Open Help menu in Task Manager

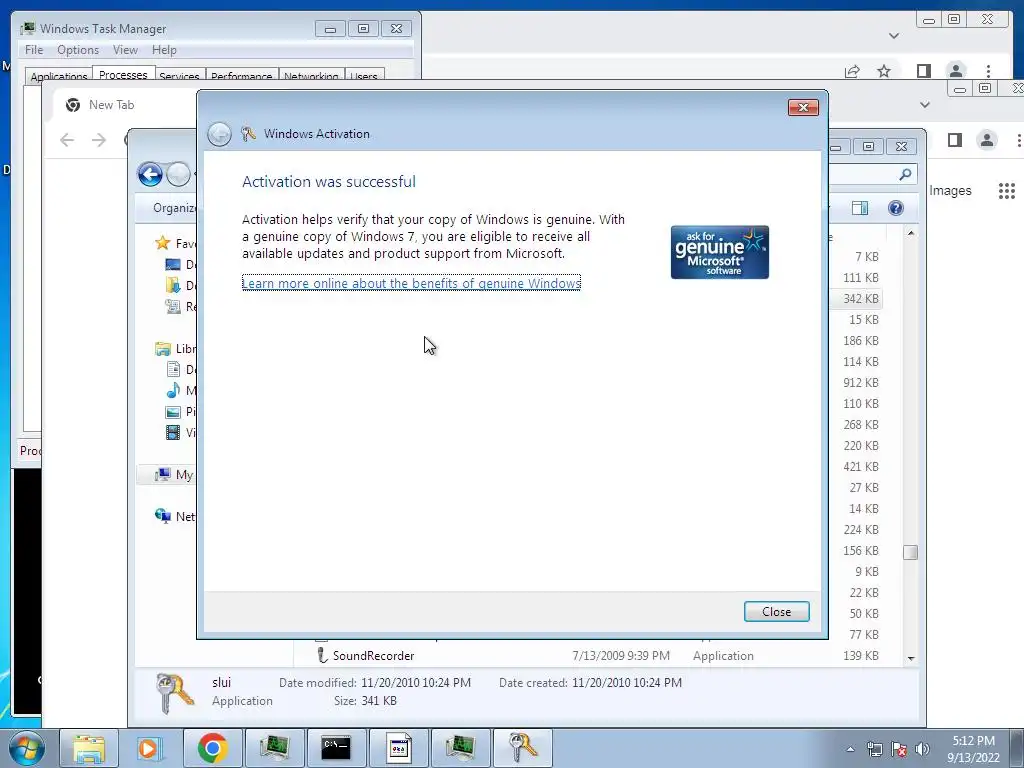[x=164, y=50]
